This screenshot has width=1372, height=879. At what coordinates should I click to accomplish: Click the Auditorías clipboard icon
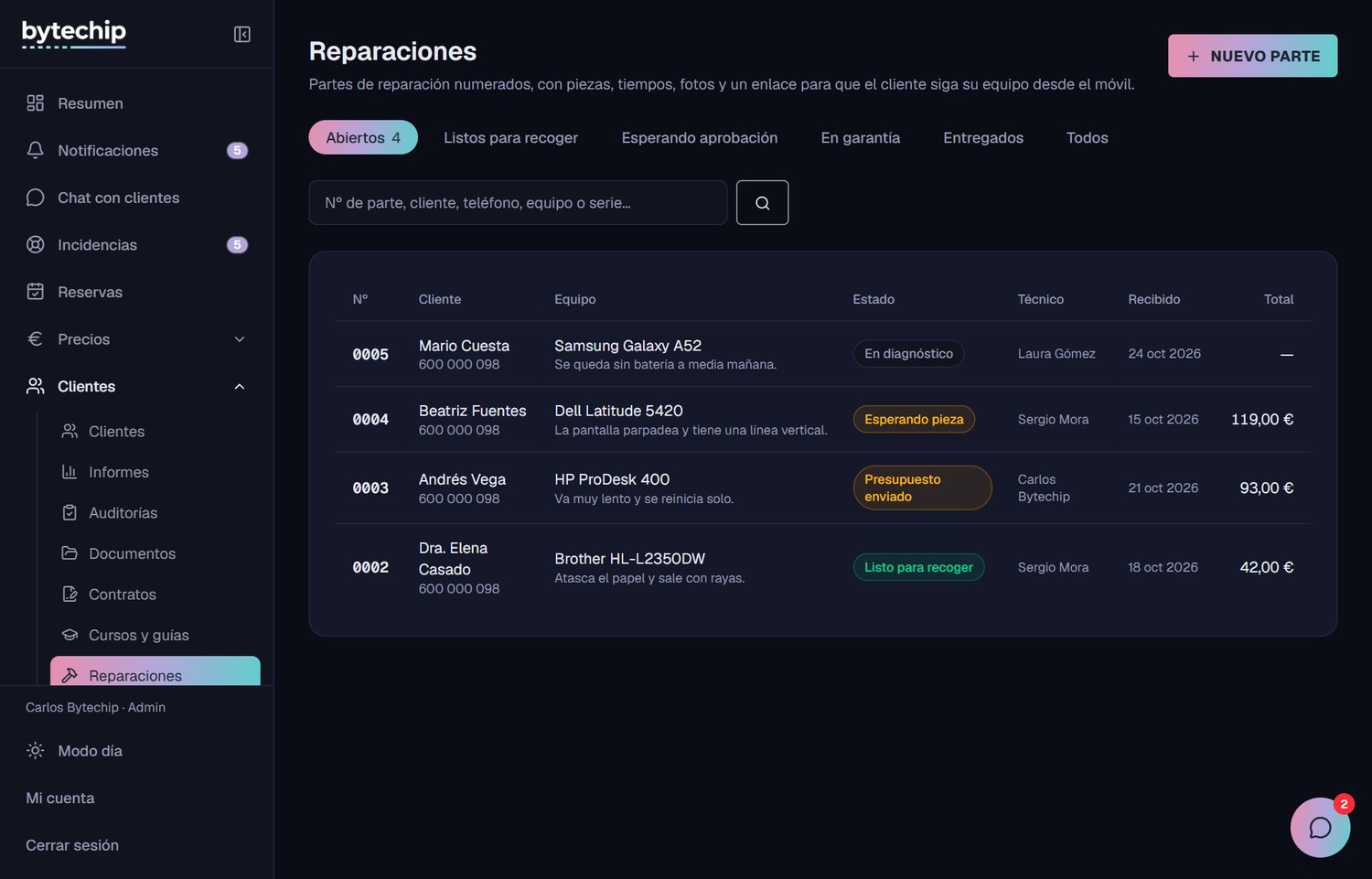(70, 512)
